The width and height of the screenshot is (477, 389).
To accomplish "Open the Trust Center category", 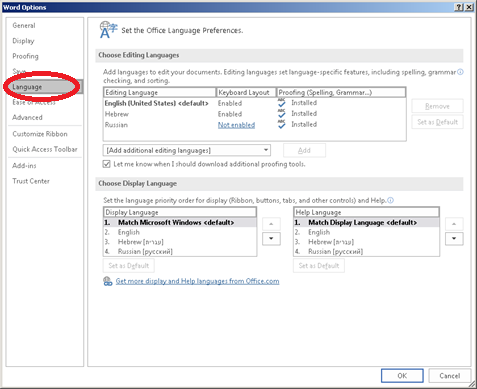I will point(31,181).
